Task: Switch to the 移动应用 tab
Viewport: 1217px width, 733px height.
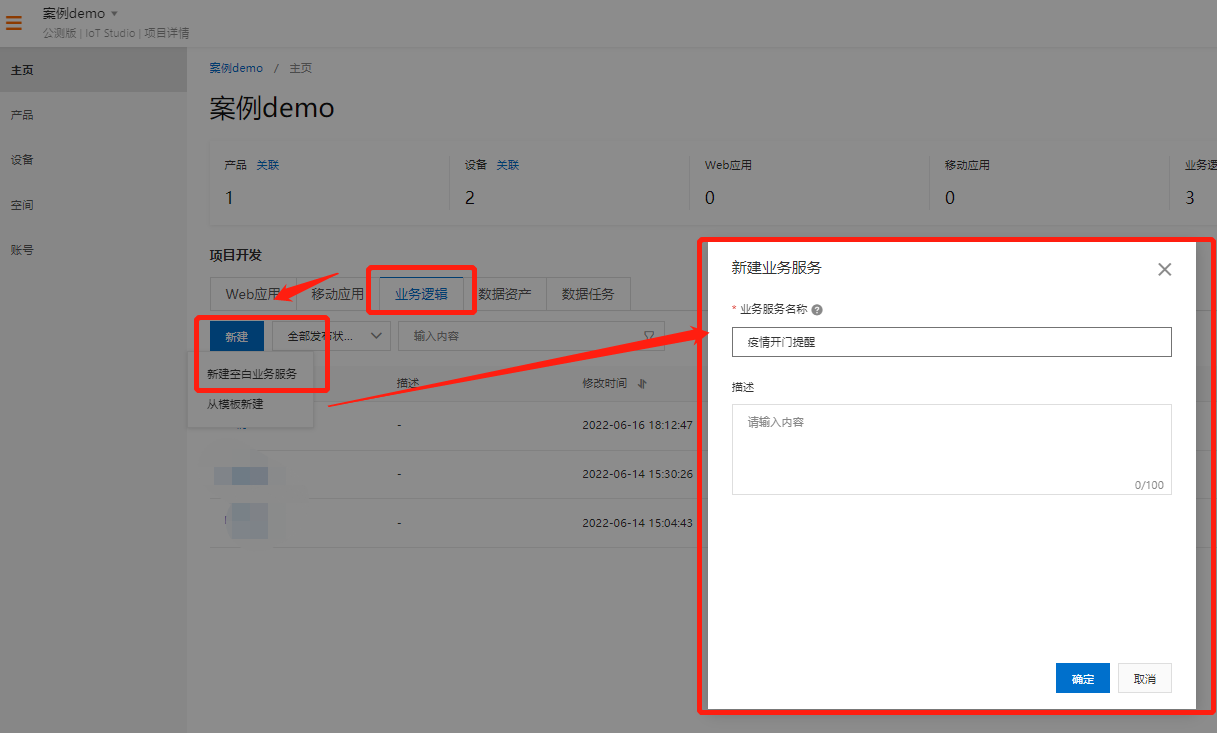Action: 337,294
